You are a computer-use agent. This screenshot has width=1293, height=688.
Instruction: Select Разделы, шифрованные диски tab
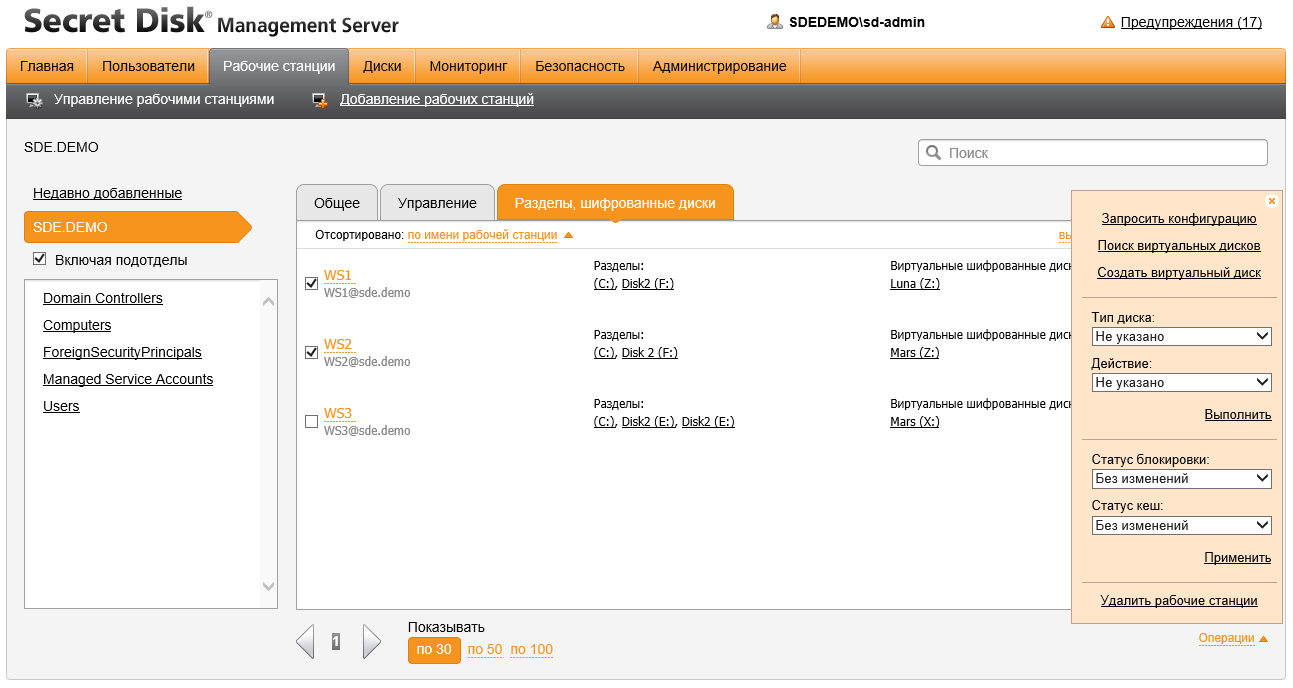tap(615, 202)
